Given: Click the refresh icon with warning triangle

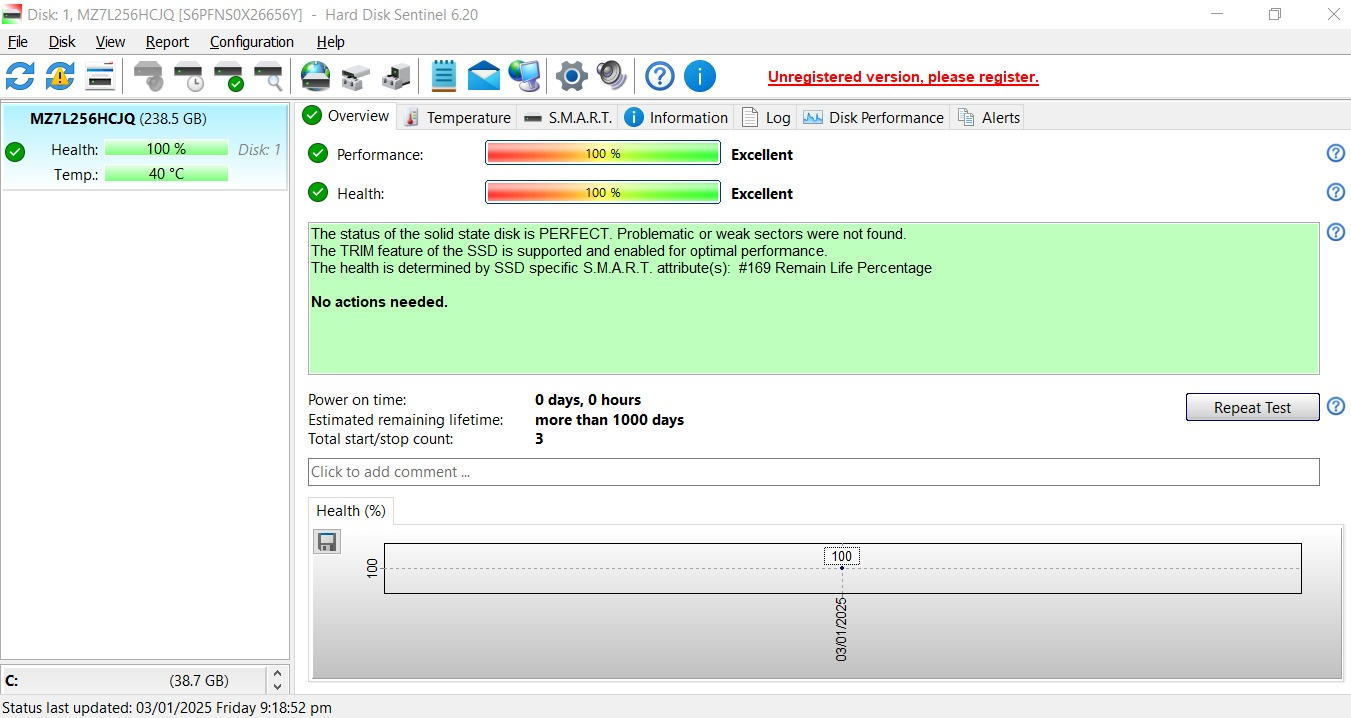Looking at the screenshot, I should (x=60, y=76).
